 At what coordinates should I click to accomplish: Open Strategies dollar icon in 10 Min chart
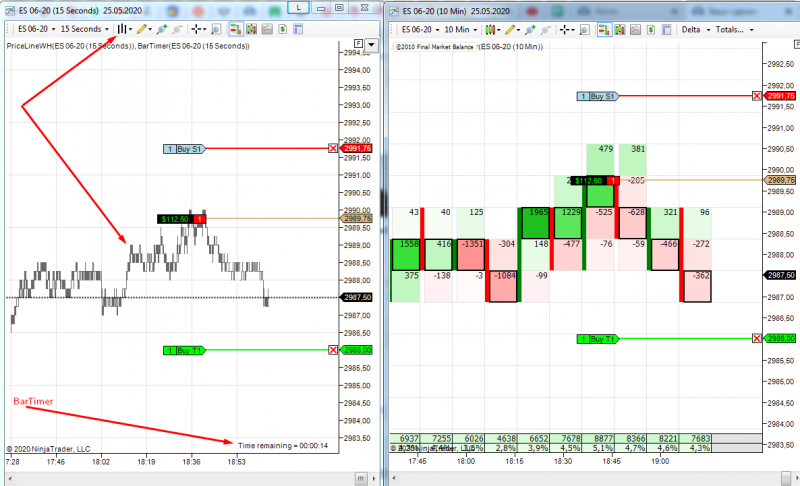651,30
